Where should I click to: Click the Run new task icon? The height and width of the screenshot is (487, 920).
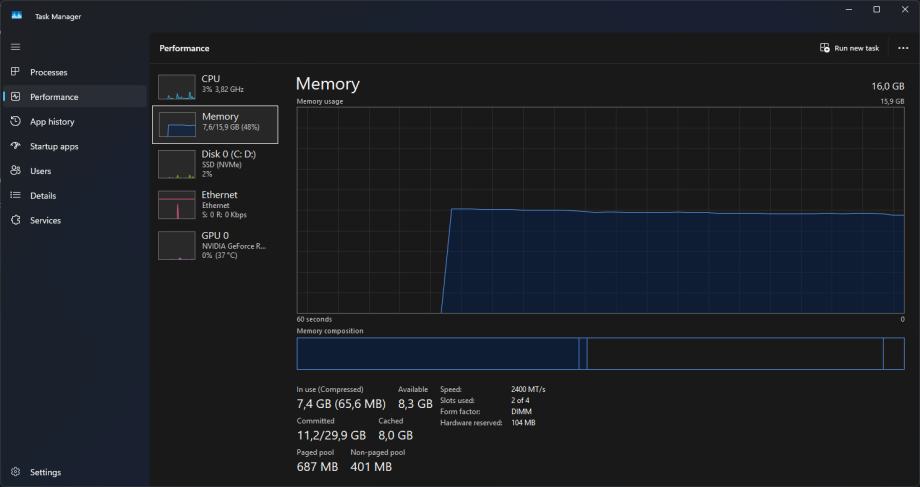tap(824, 48)
